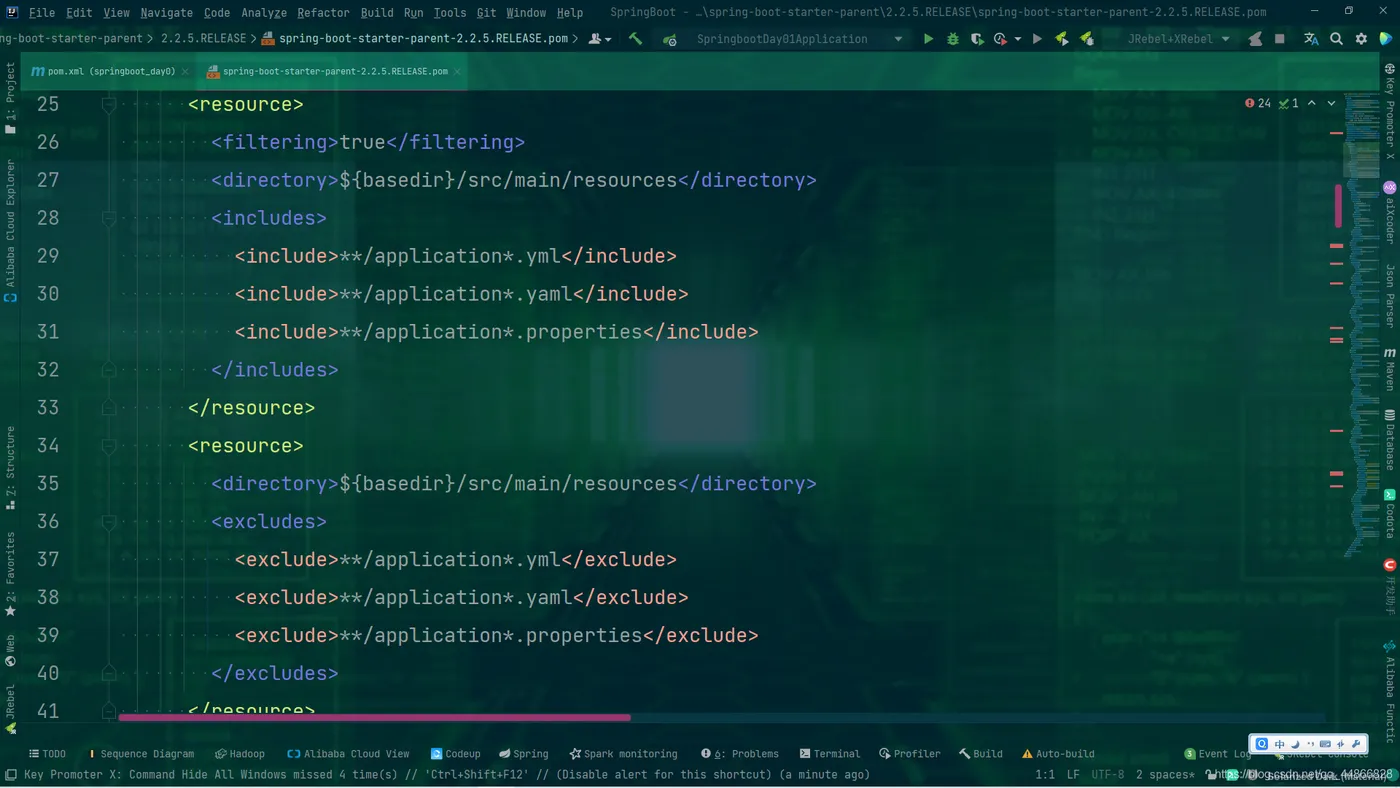Open the Navigate menu
The height and width of the screenshot is (788, 1400).
point(167,12)
